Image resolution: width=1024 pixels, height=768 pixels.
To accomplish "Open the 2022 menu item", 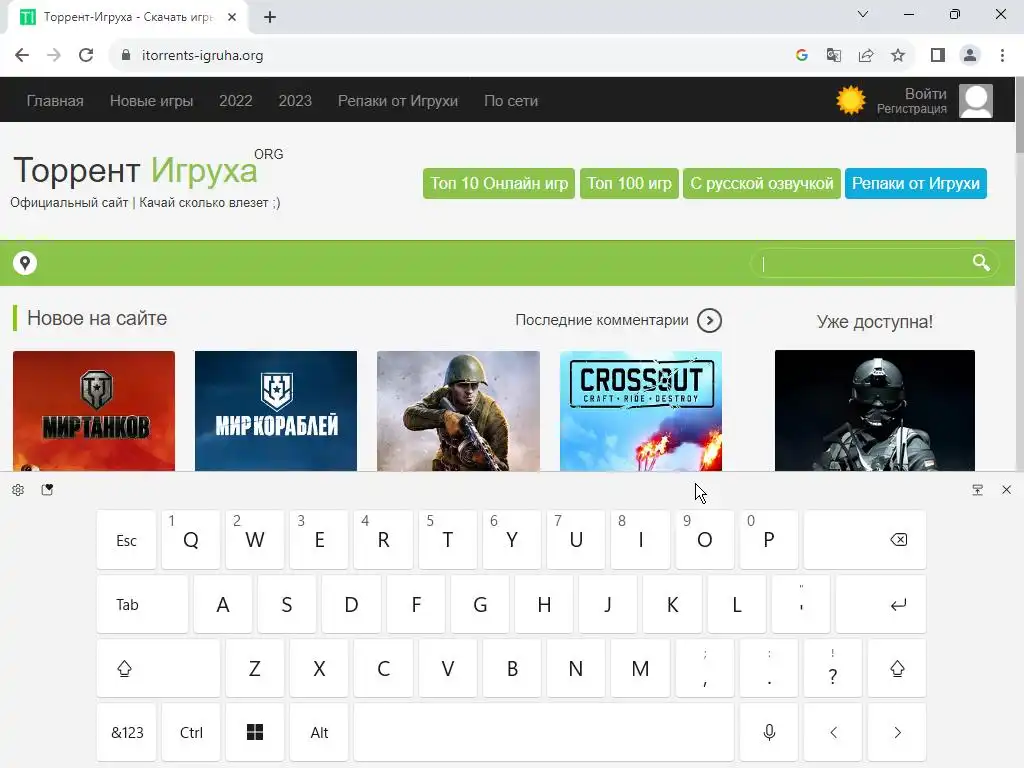I will pyautogui.click(x=236, y=101).
